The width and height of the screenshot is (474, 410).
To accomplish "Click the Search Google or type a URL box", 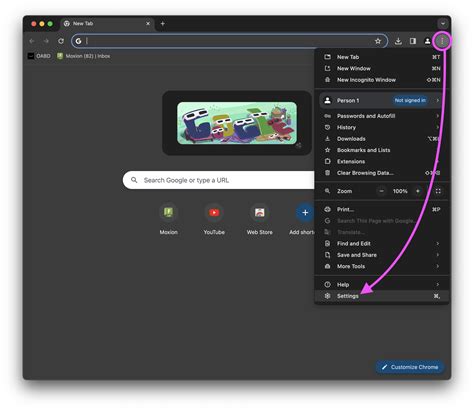I will pos(218,180).
